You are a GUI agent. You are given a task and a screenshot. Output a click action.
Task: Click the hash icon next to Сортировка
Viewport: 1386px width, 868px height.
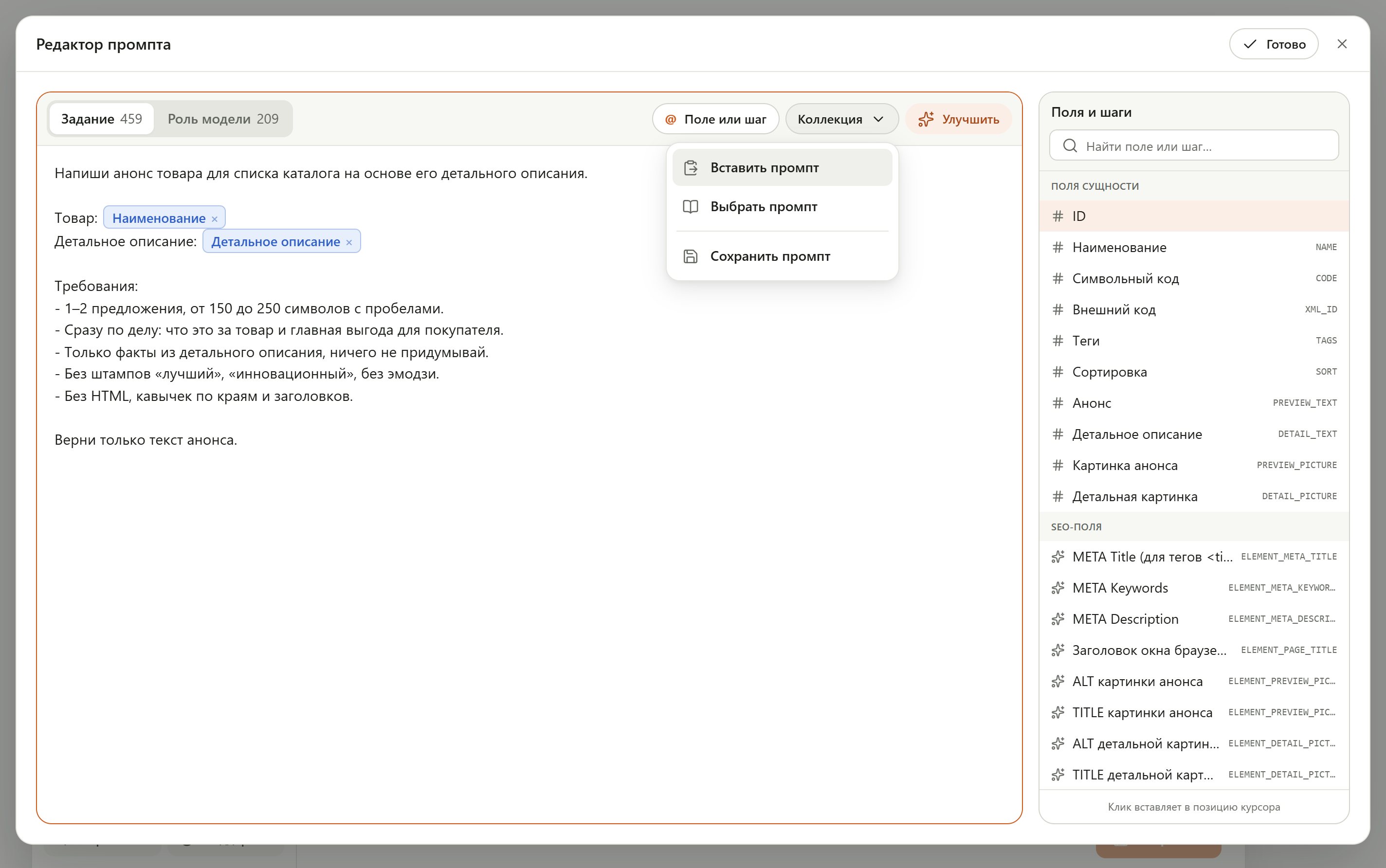tap(1058, 372)
